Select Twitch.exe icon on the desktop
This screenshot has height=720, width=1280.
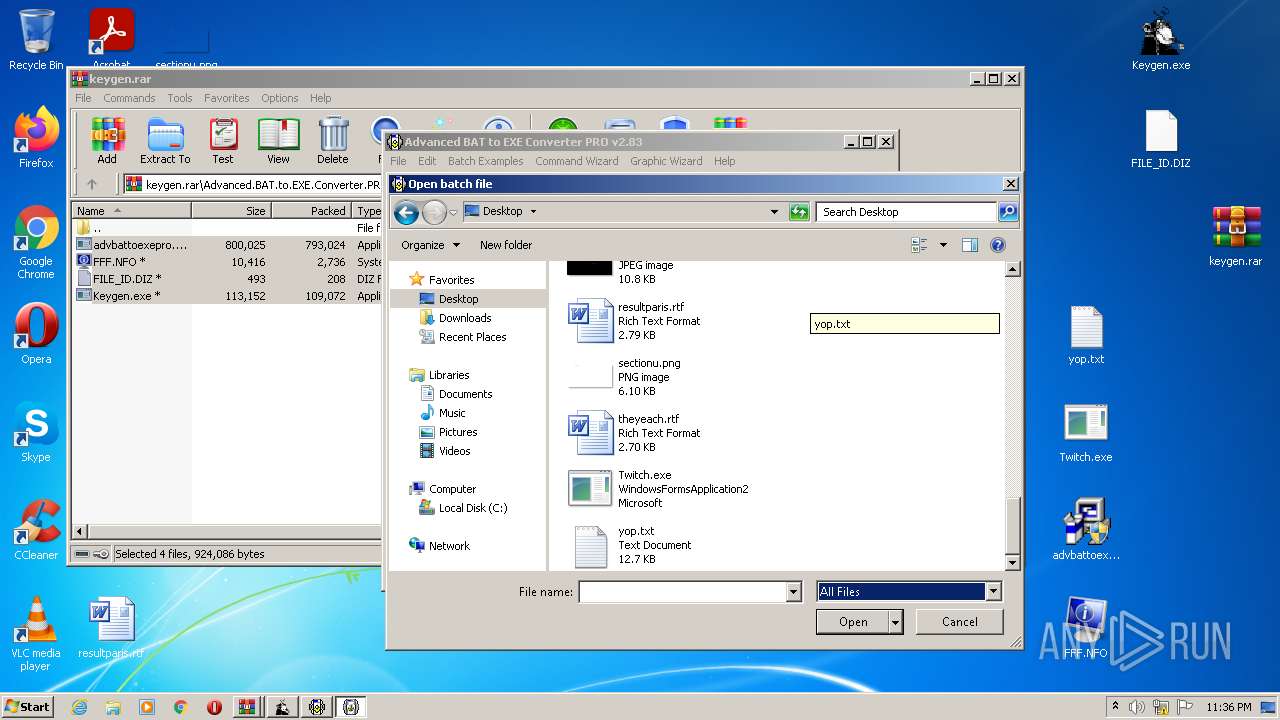pyautogui.click(x=1086, y=432)
